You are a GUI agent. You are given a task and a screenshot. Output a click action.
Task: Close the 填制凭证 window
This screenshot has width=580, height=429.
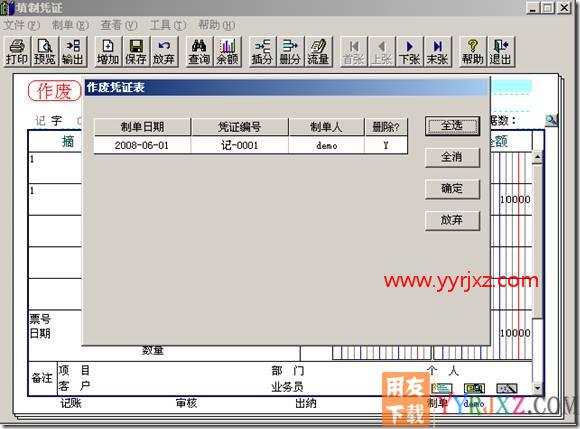pyautogui.click(x=564, y=8)
